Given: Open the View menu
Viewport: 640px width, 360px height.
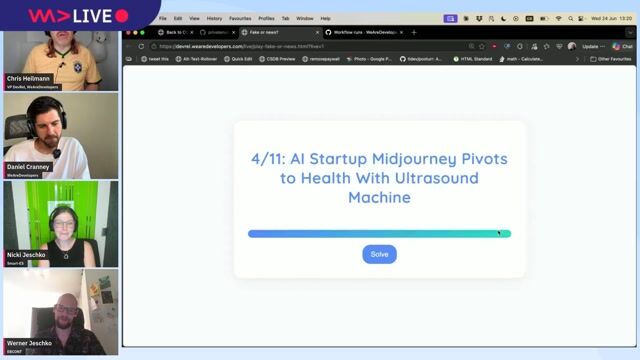Looking at the screenshot, I should point(194,18).
